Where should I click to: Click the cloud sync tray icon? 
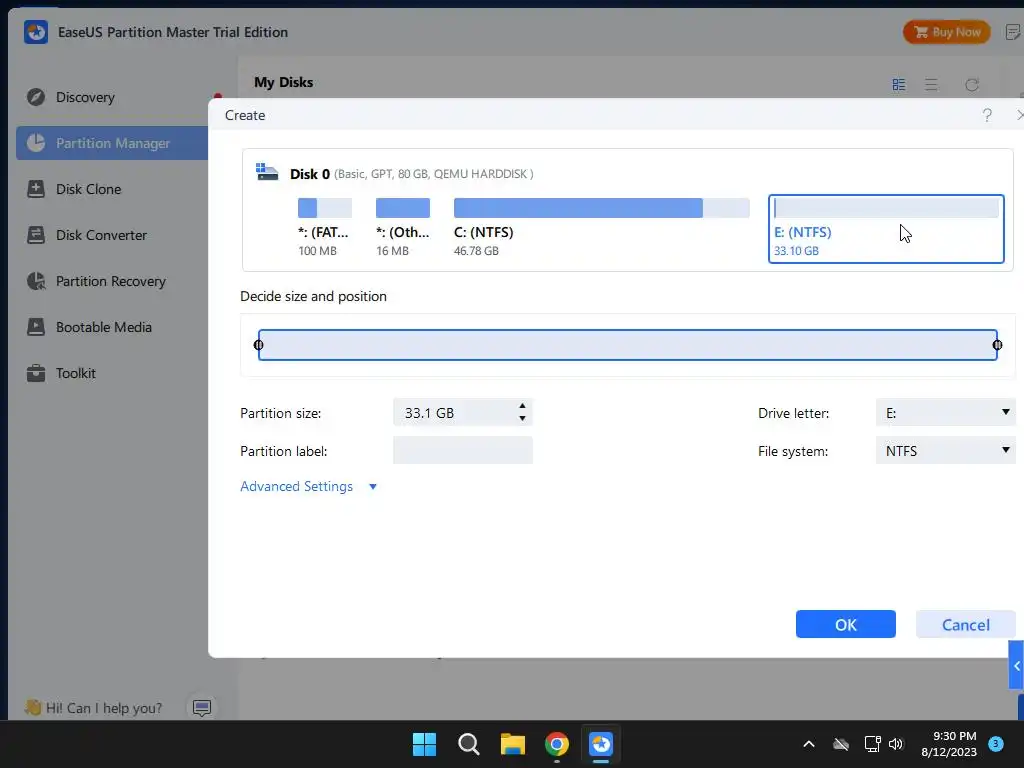point(841,744)
